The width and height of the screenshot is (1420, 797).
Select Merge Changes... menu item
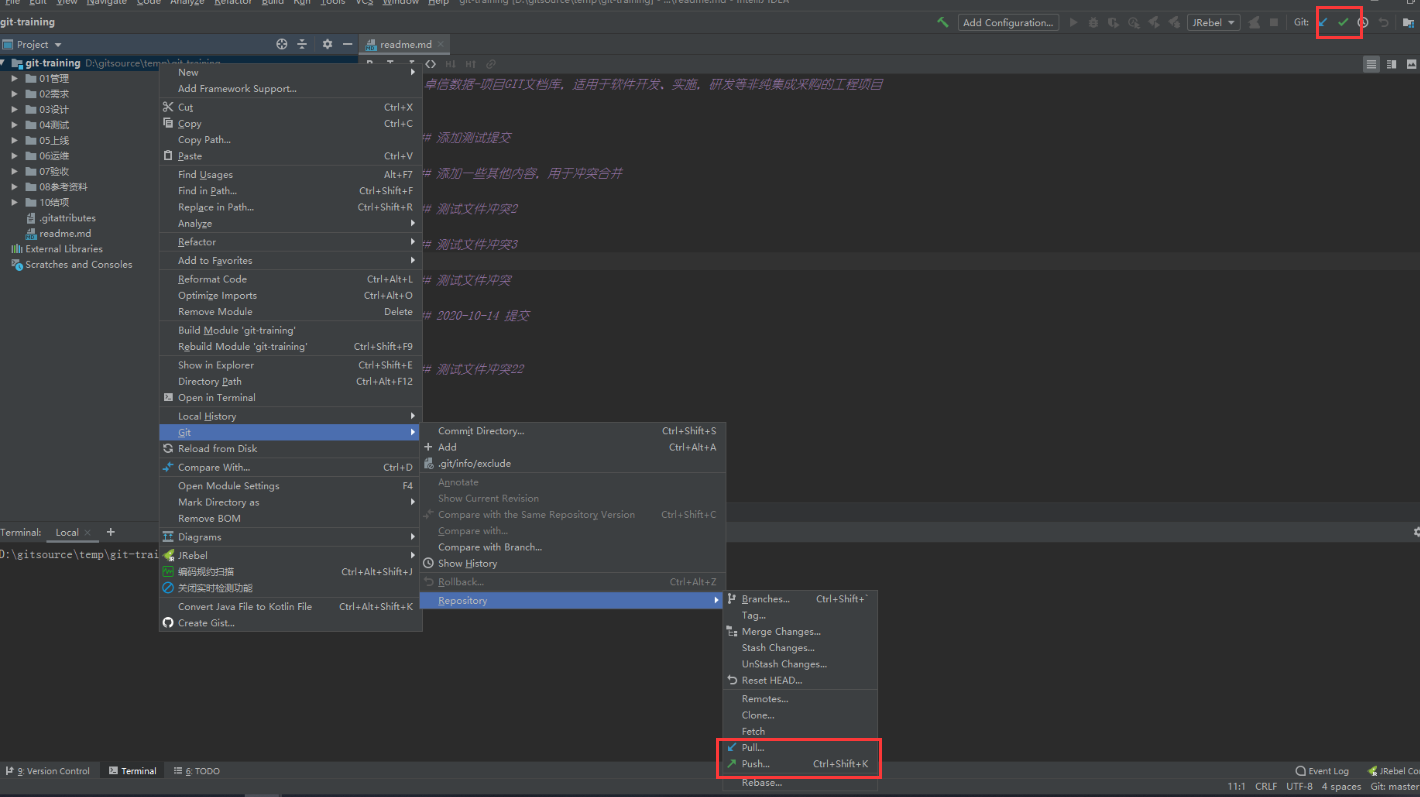(800, 632)
